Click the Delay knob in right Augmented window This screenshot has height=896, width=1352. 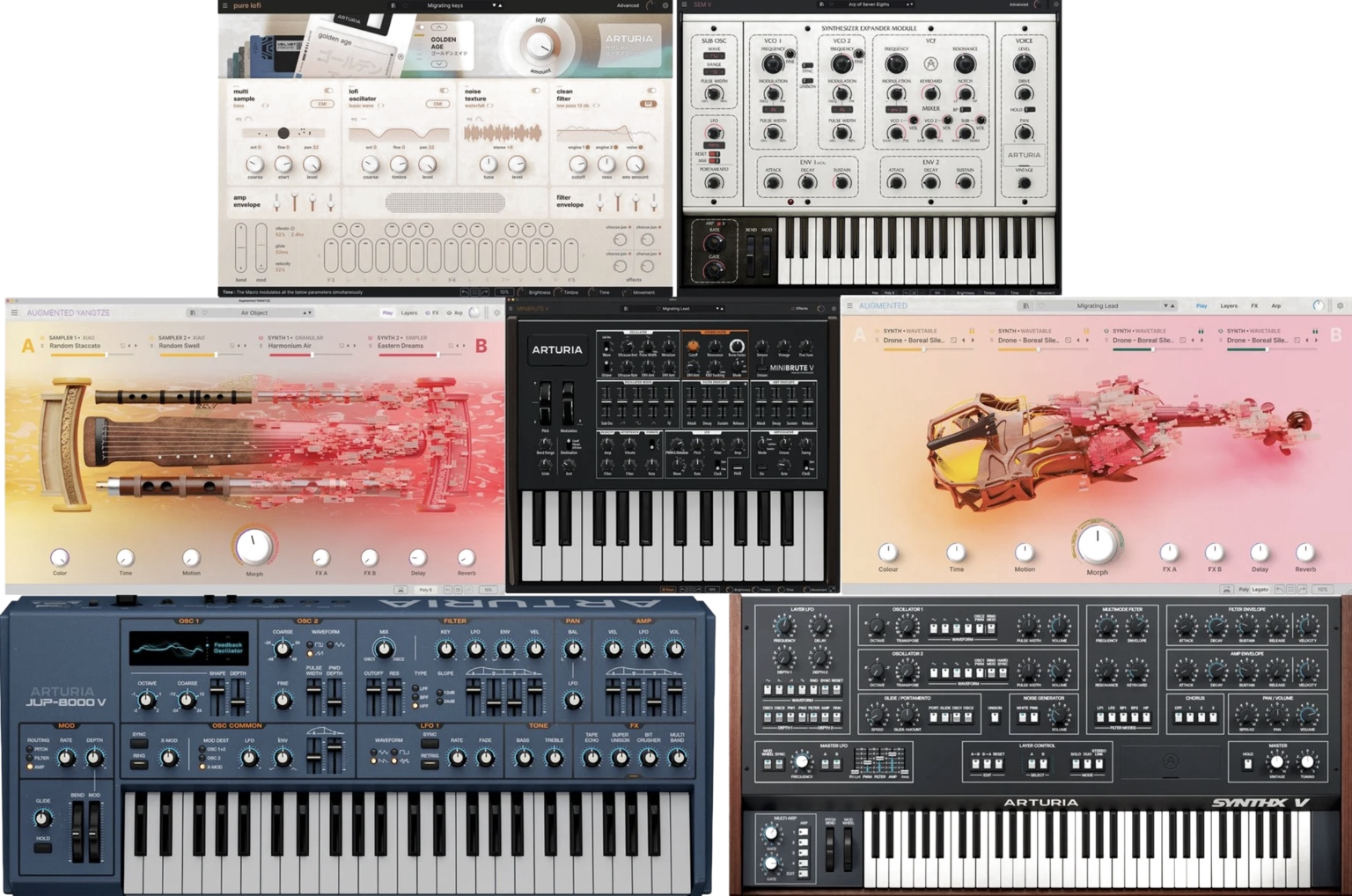[x=1260, y=553]
